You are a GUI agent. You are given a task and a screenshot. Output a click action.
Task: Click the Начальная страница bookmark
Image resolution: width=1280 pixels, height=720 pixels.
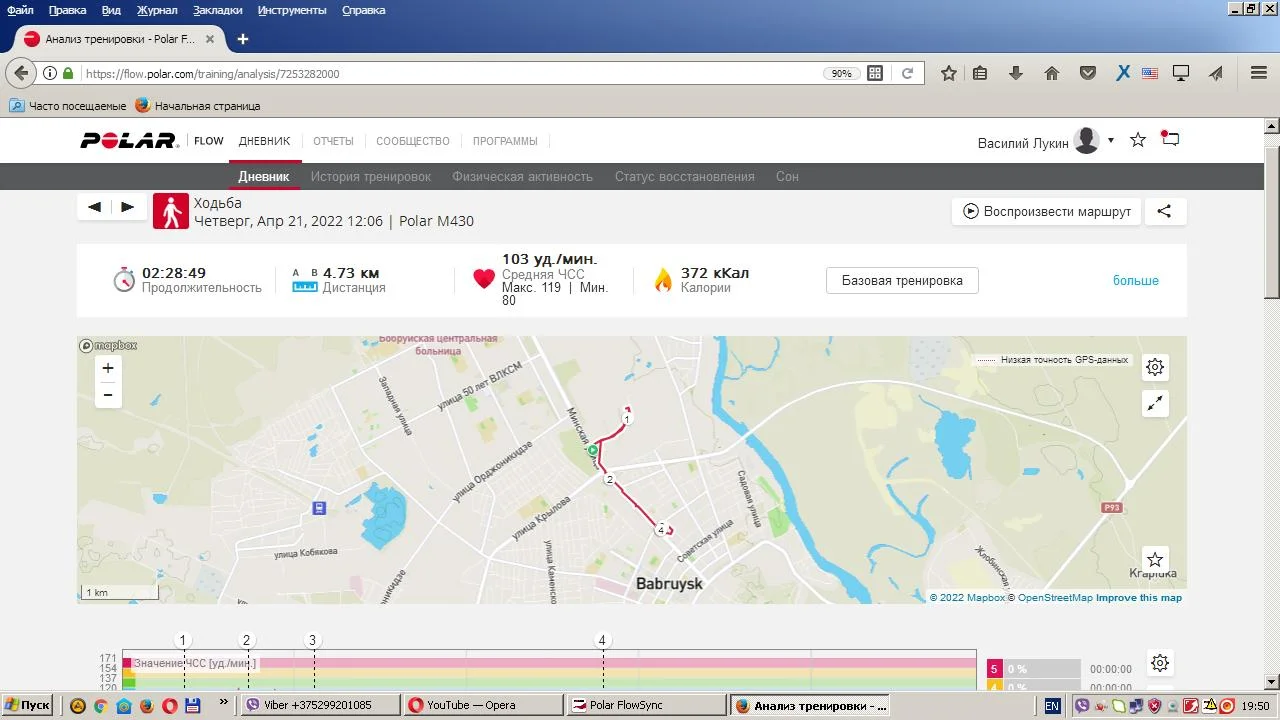[198, 105]
